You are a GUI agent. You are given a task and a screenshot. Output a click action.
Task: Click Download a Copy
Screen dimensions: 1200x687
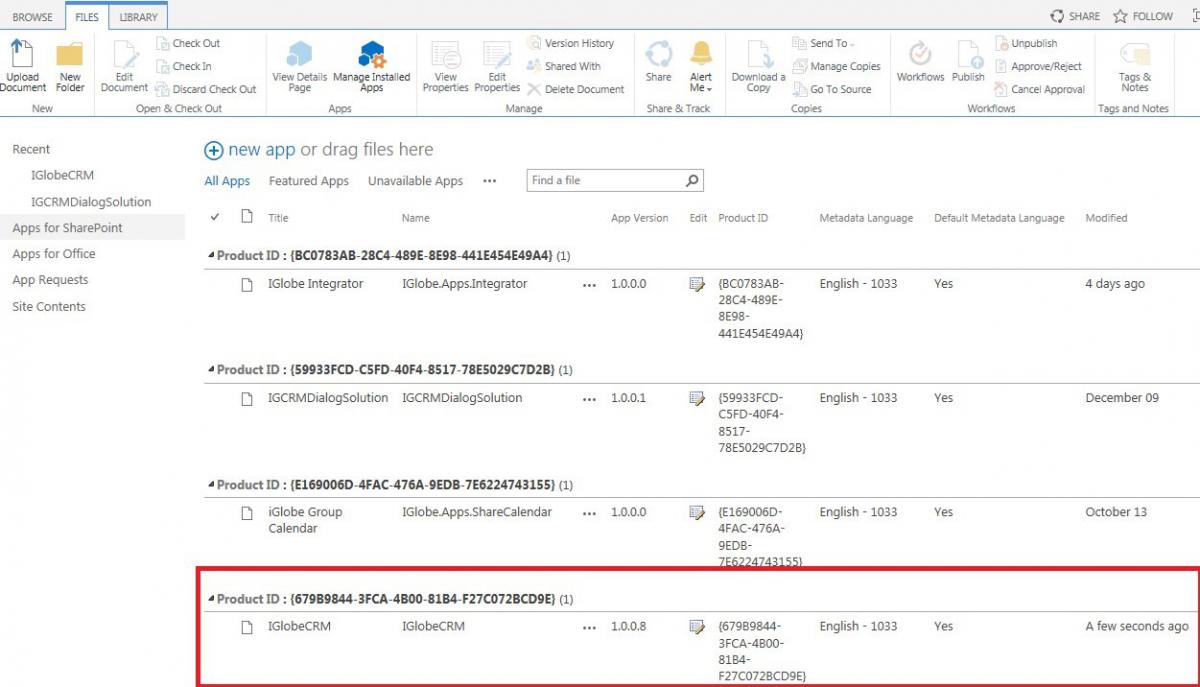click(758, 67)
